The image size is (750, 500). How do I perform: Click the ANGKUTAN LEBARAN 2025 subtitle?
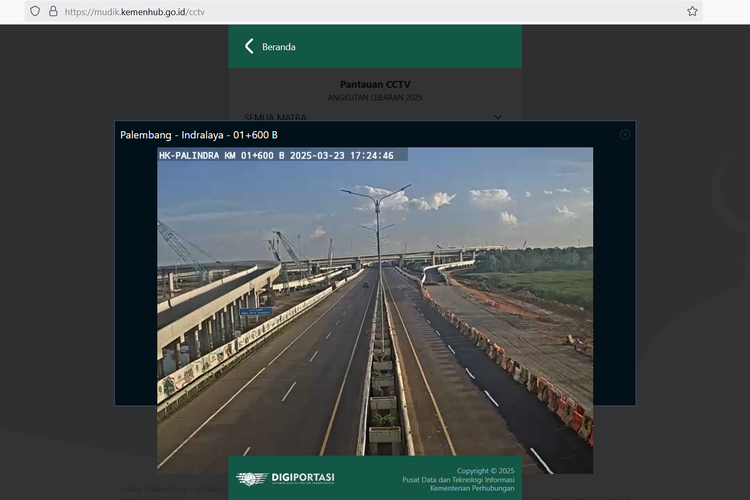pos(375,98)
